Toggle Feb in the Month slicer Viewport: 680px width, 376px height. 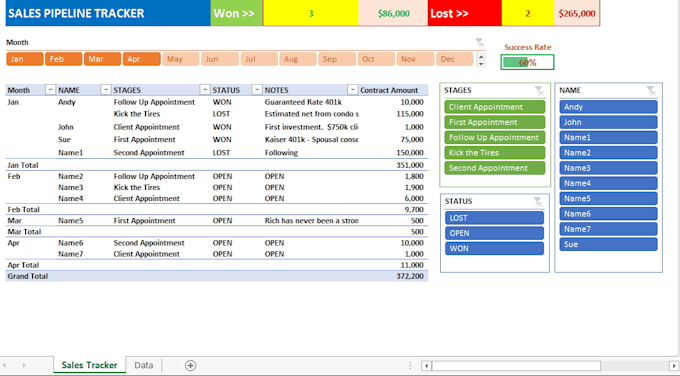coord(63,59)
